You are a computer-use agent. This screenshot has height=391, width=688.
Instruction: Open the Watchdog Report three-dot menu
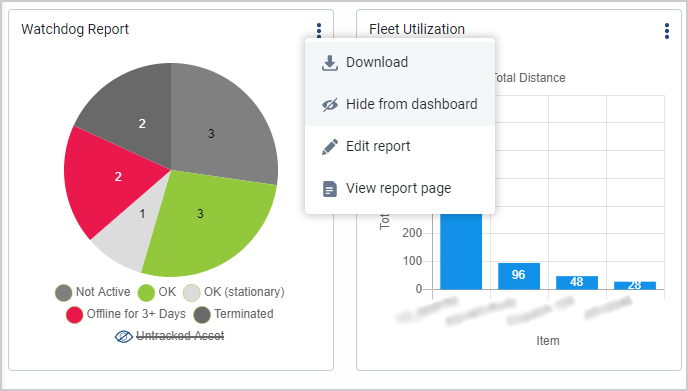tap(319, 30)
